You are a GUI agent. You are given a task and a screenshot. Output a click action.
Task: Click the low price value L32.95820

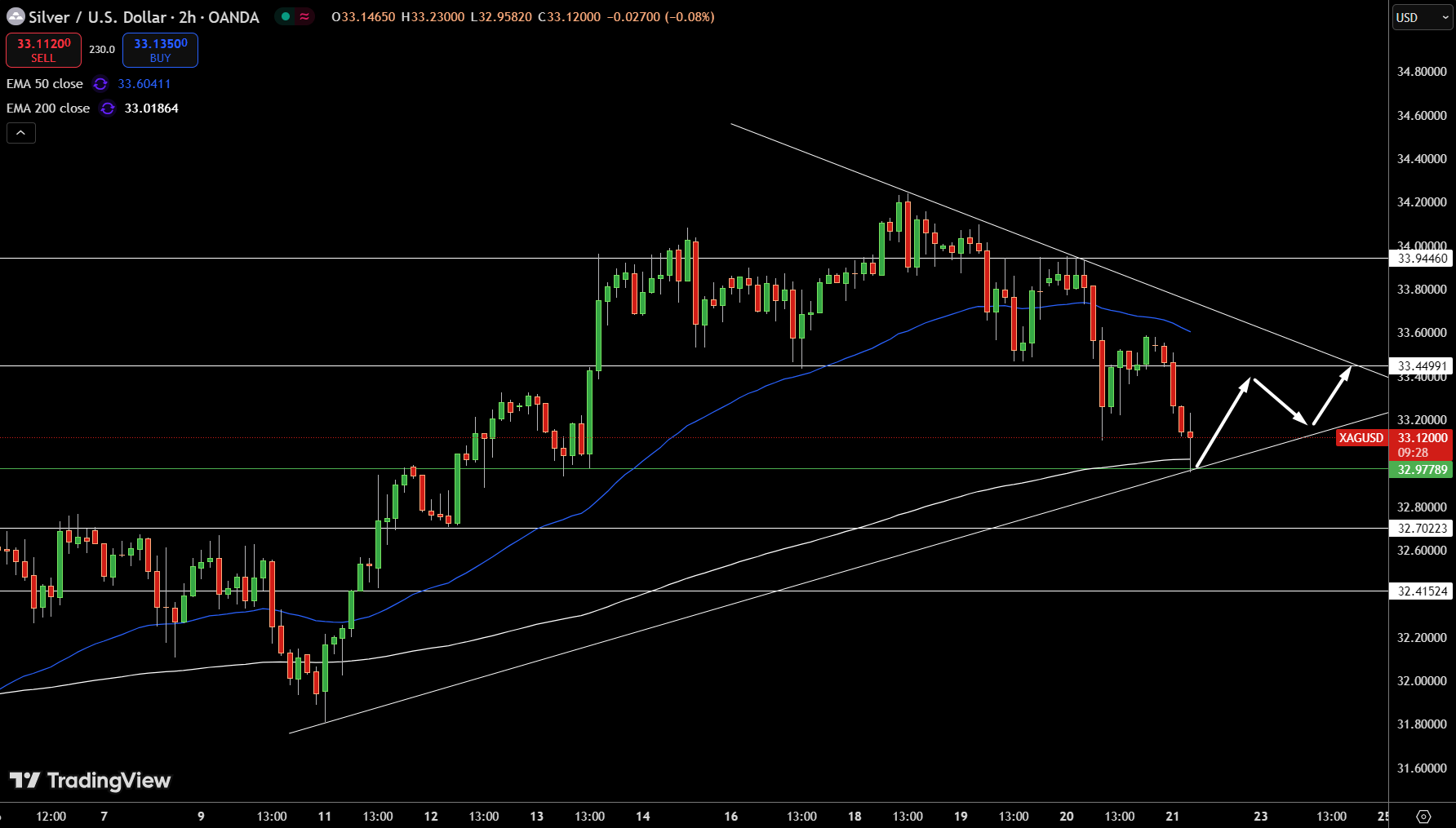click(501, 17)
